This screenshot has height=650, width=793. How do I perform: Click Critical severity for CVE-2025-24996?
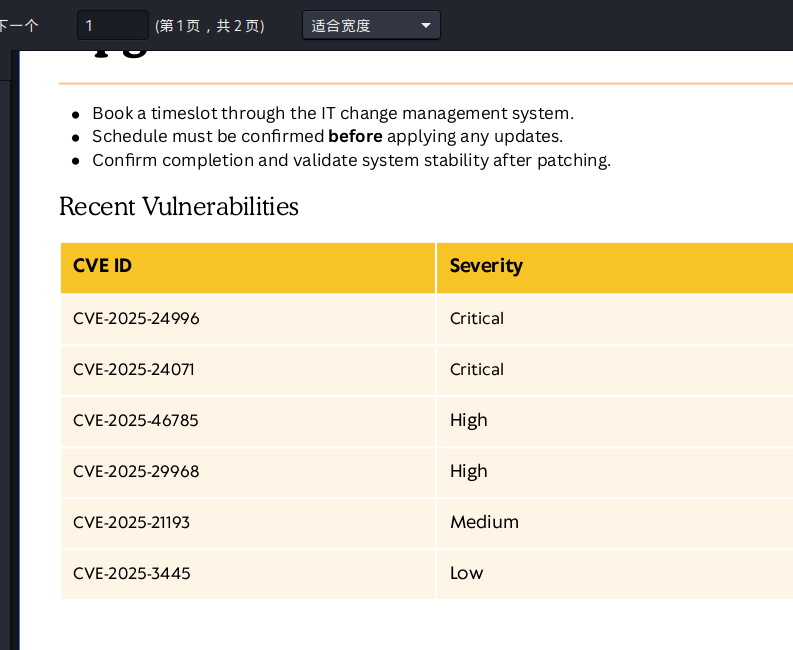[476, 319]
